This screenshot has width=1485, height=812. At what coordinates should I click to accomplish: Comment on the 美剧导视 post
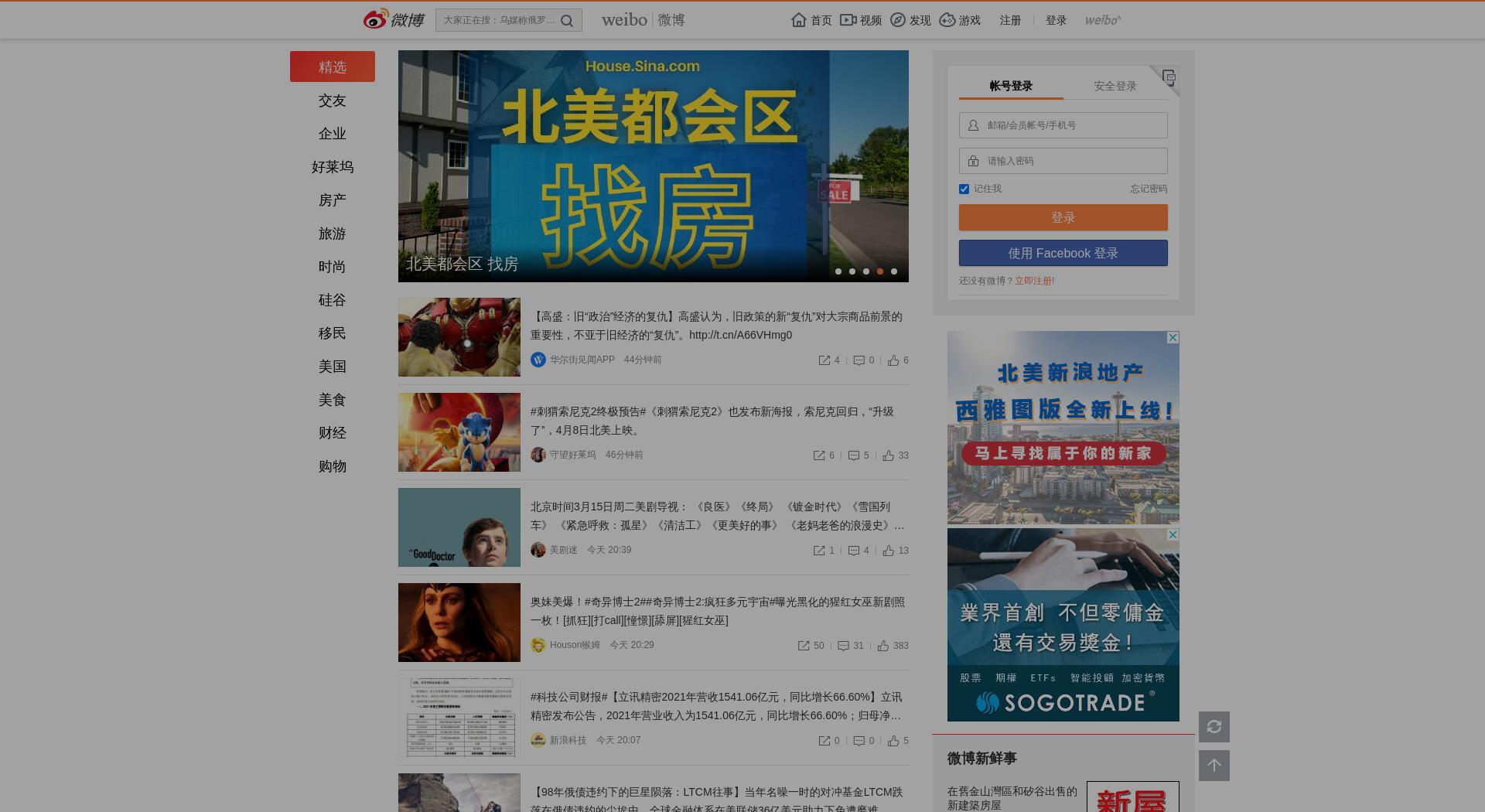point(854,551)
